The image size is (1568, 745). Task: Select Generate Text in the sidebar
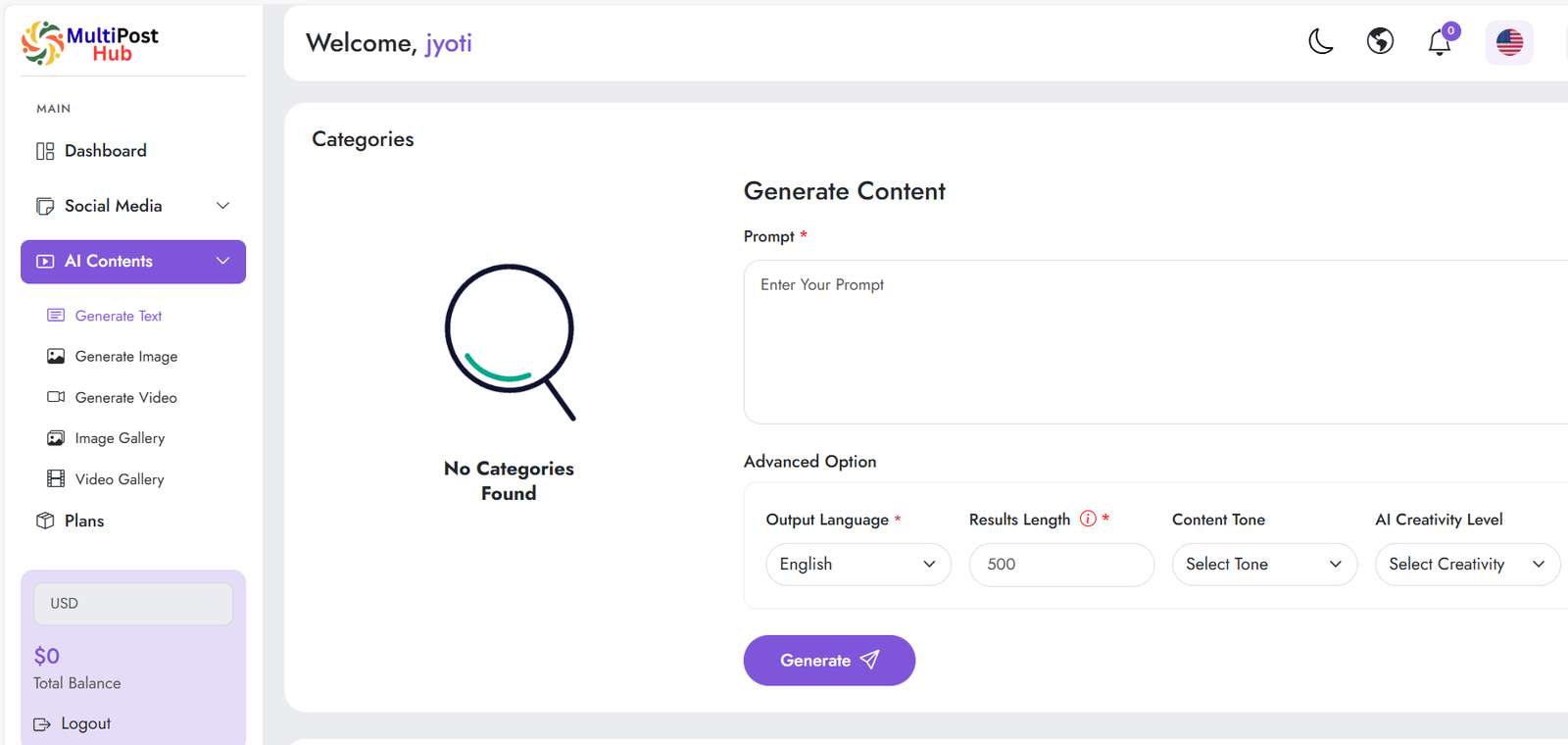click(x=118, y=316)
